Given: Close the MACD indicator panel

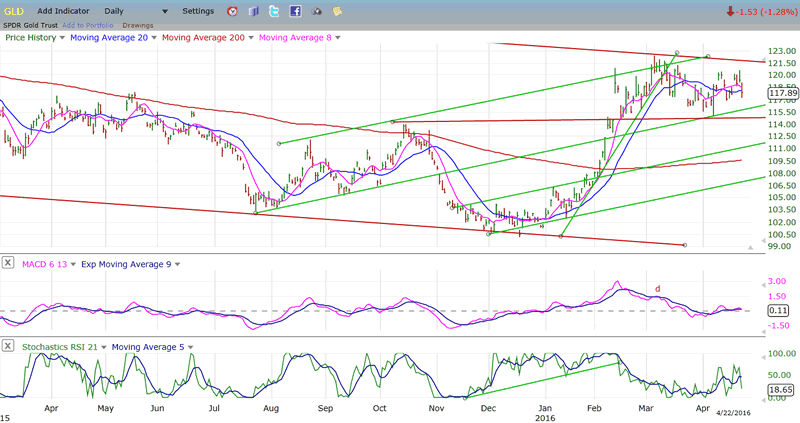Looking at the screenshot, I should (8, 263).
